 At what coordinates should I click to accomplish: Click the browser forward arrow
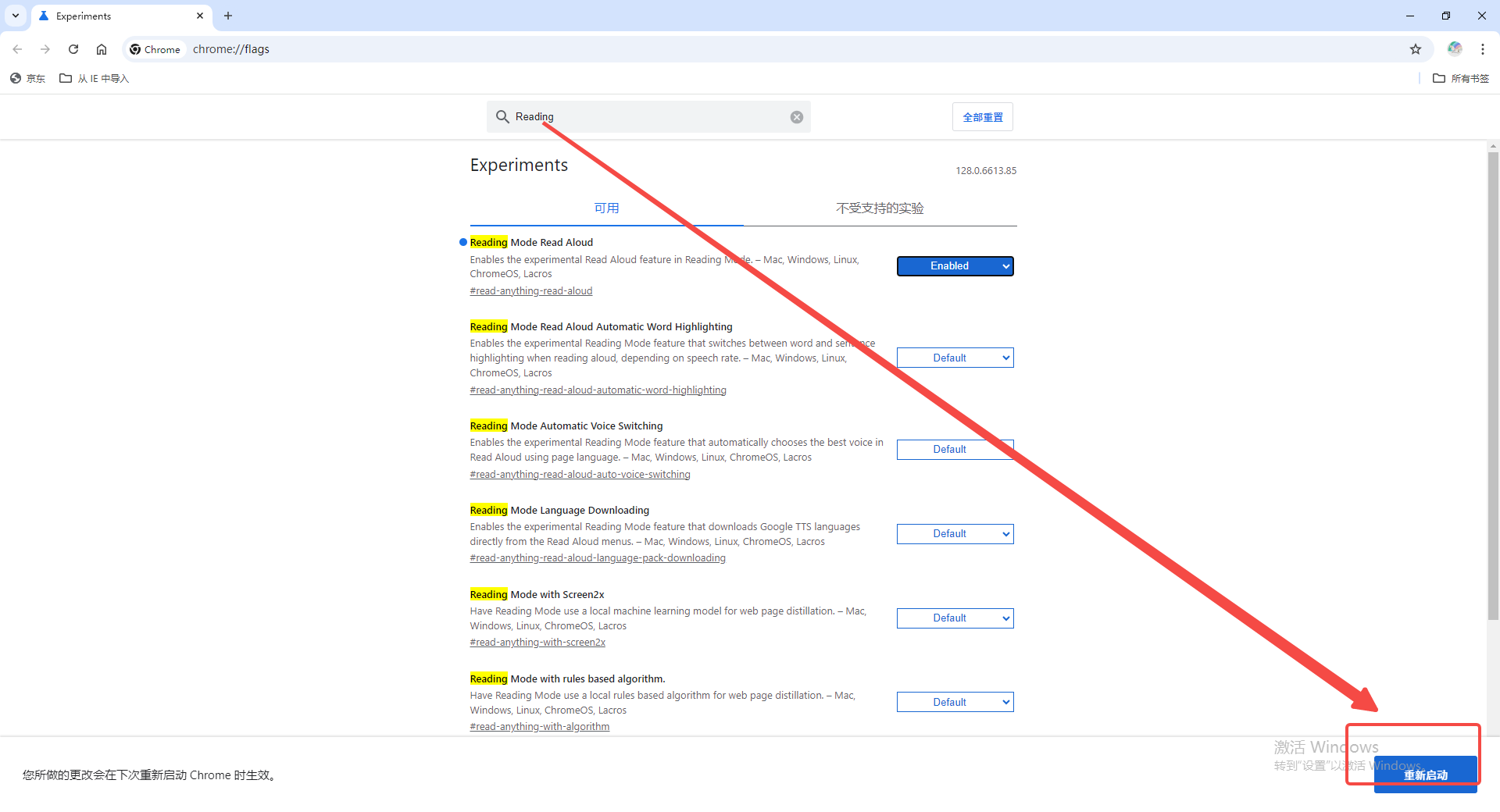click(45, 49)
